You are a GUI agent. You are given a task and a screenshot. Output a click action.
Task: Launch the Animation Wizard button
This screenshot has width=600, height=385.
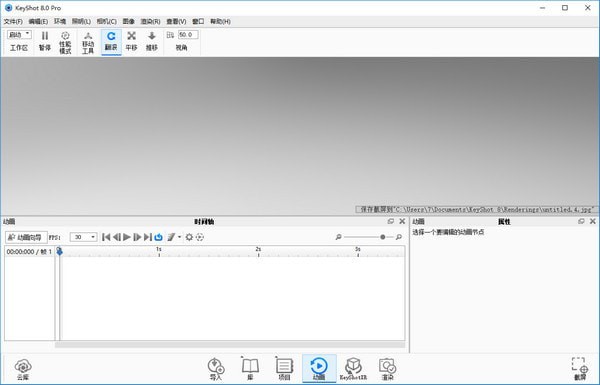pos(26,237)
